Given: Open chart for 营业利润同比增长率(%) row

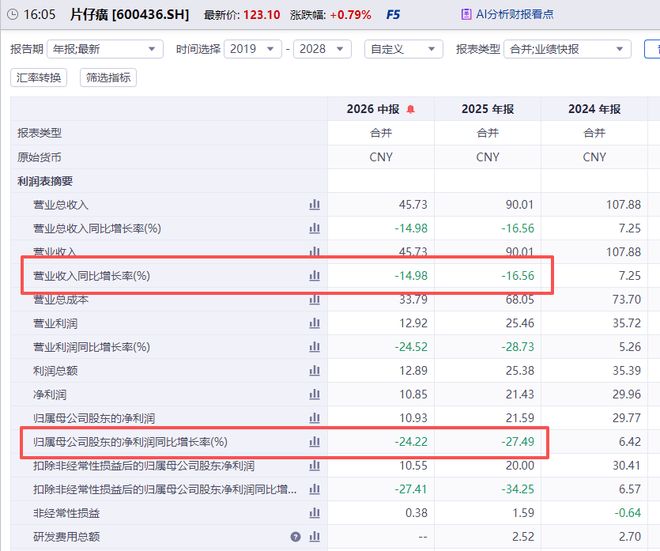Looking at the screenshot, I should [314, 347].
